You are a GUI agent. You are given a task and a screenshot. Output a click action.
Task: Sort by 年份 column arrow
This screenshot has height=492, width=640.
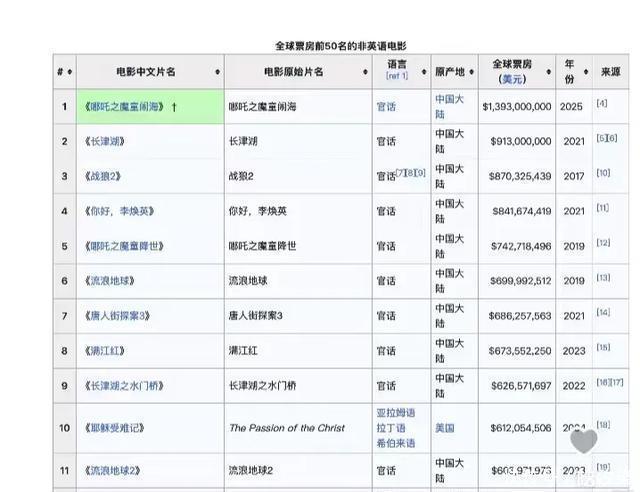click(586, 72)
